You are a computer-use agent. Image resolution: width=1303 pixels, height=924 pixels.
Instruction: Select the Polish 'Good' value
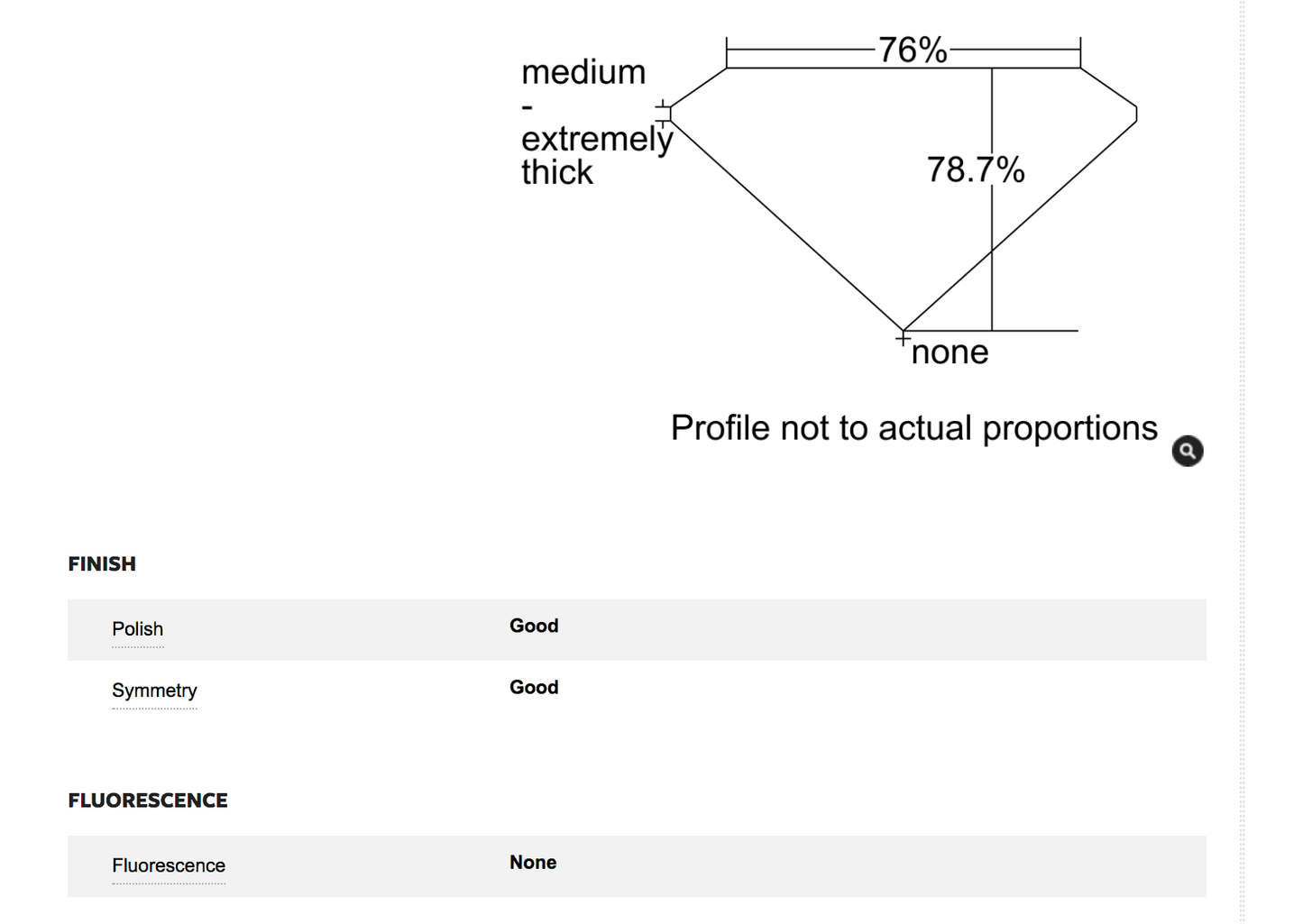pos(534,626)
